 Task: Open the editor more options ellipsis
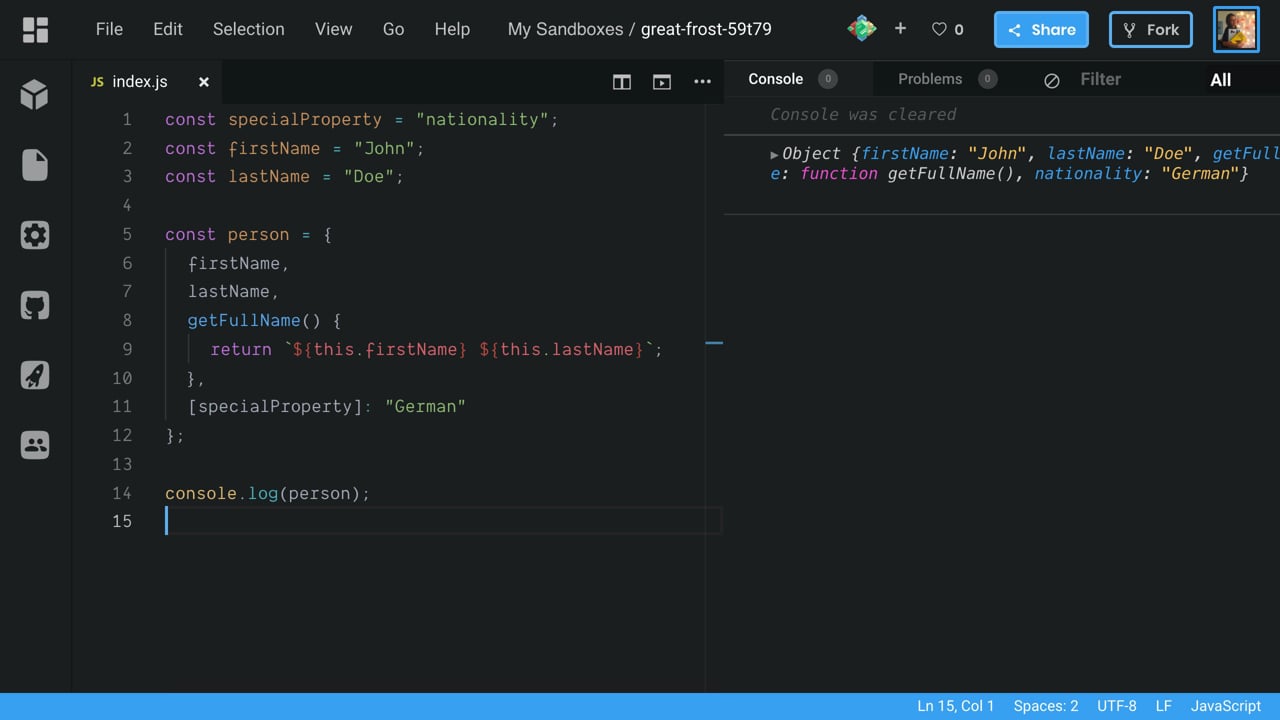702,82
